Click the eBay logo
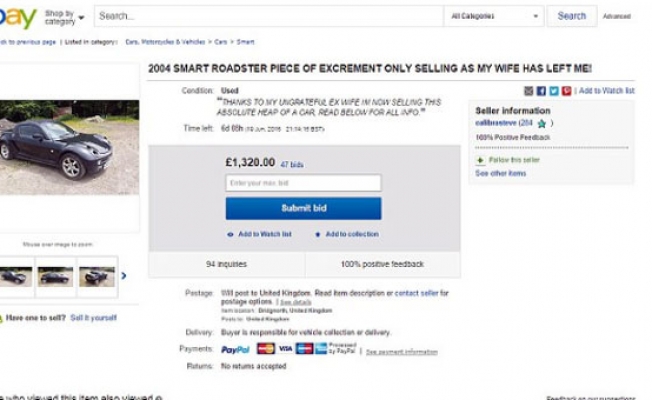The width and height of the screenshot is (652, 400). pyautogui.click(x=18, y=17)
